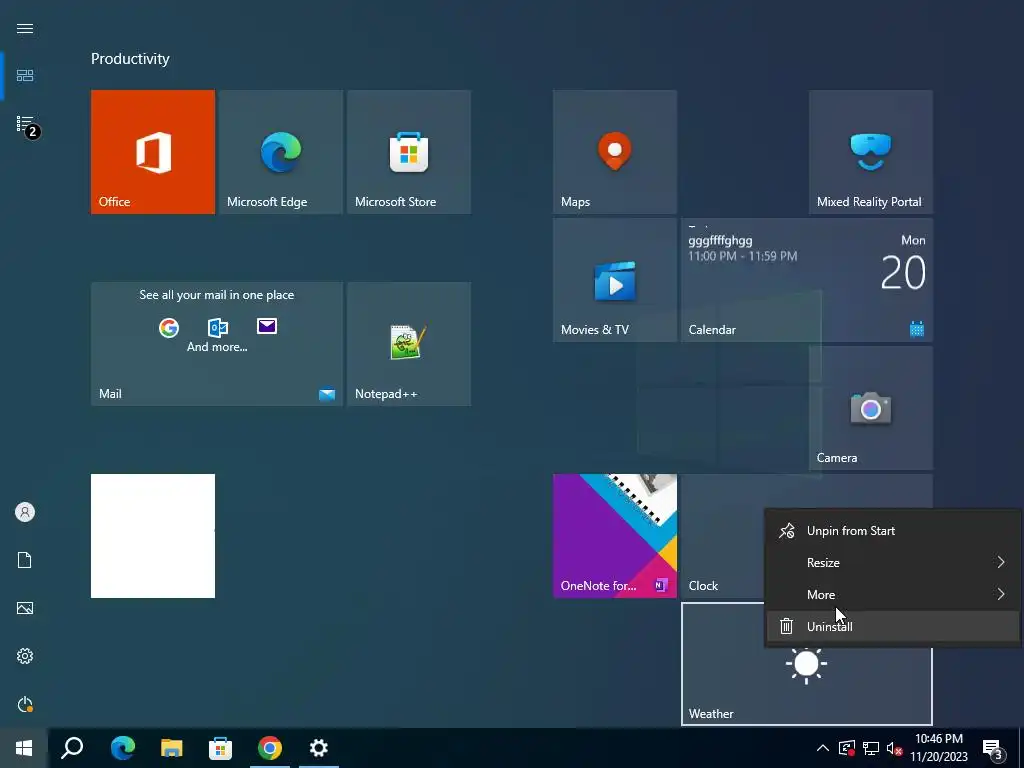Launch the Notepad++ tile

[x=409, y=344]
